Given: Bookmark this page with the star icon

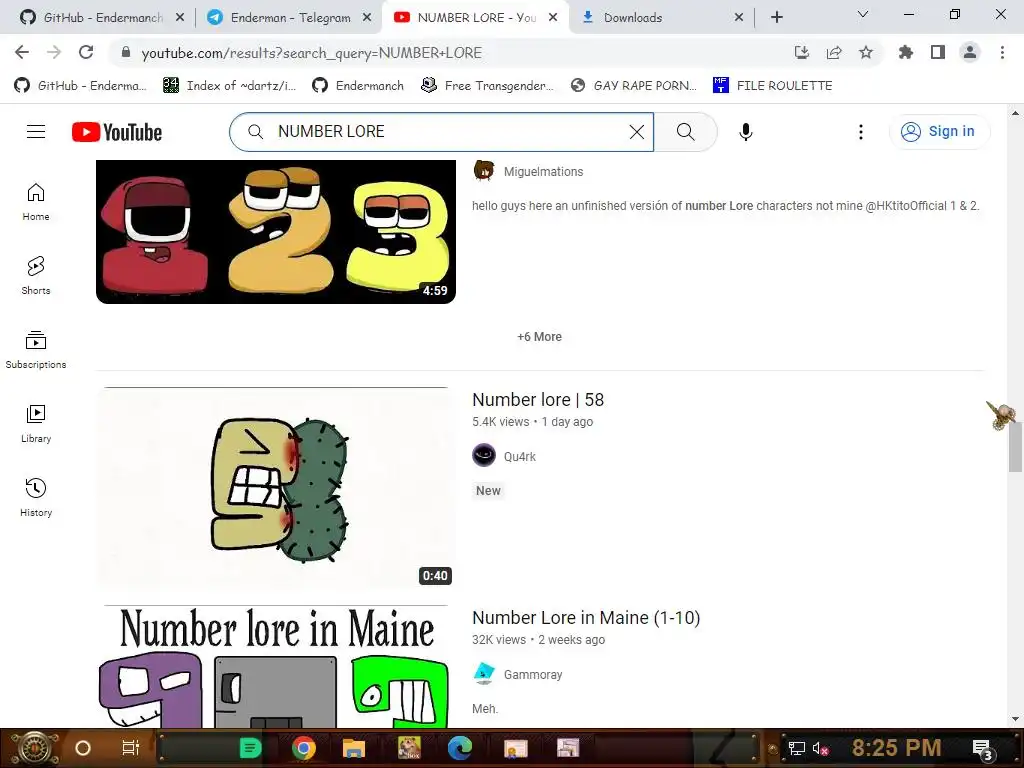Looking at the screenshot, I should click(x=866, y=52).
